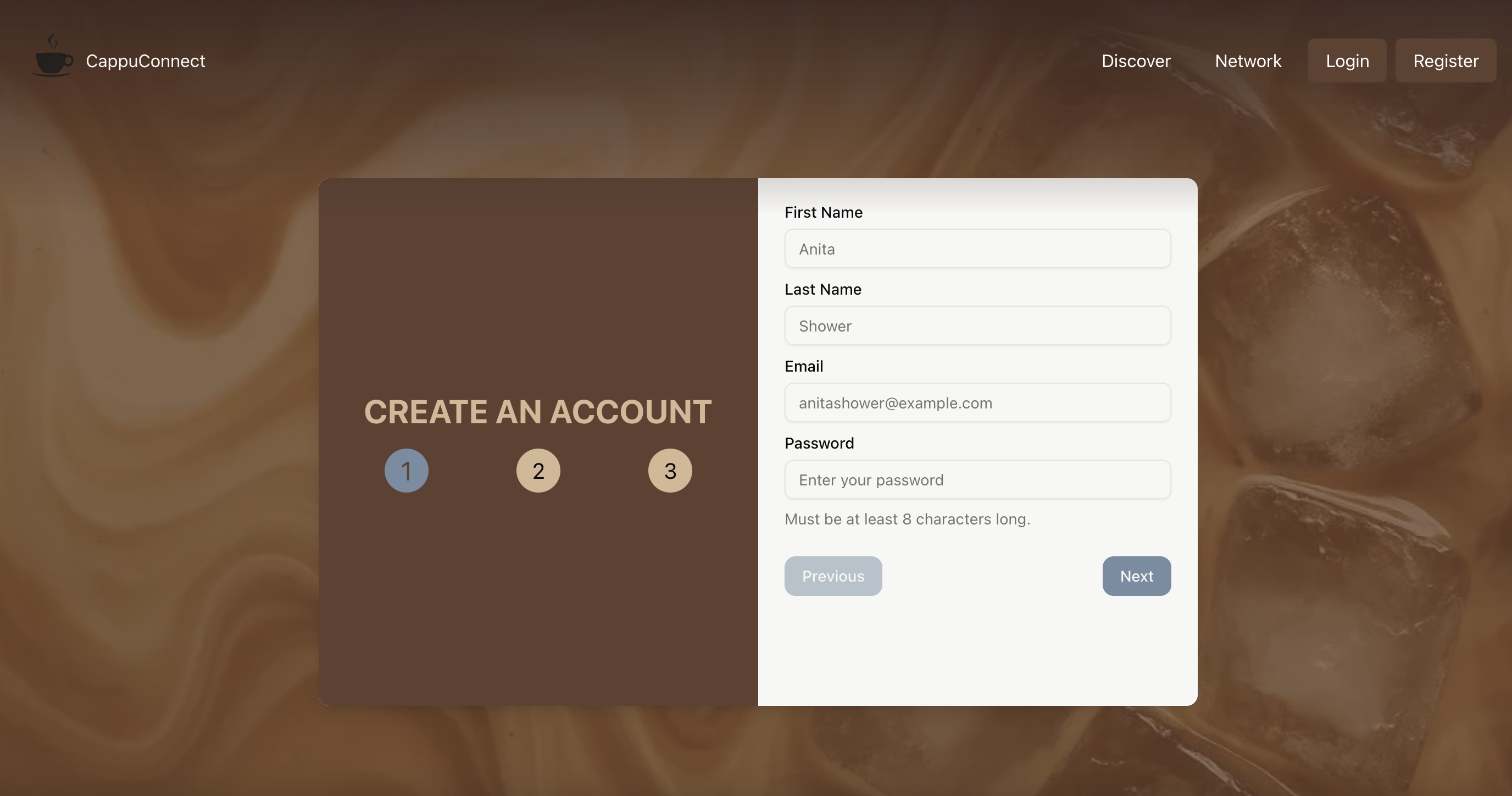
Task: Jump to step 2 circle
Action: [538, 471]
